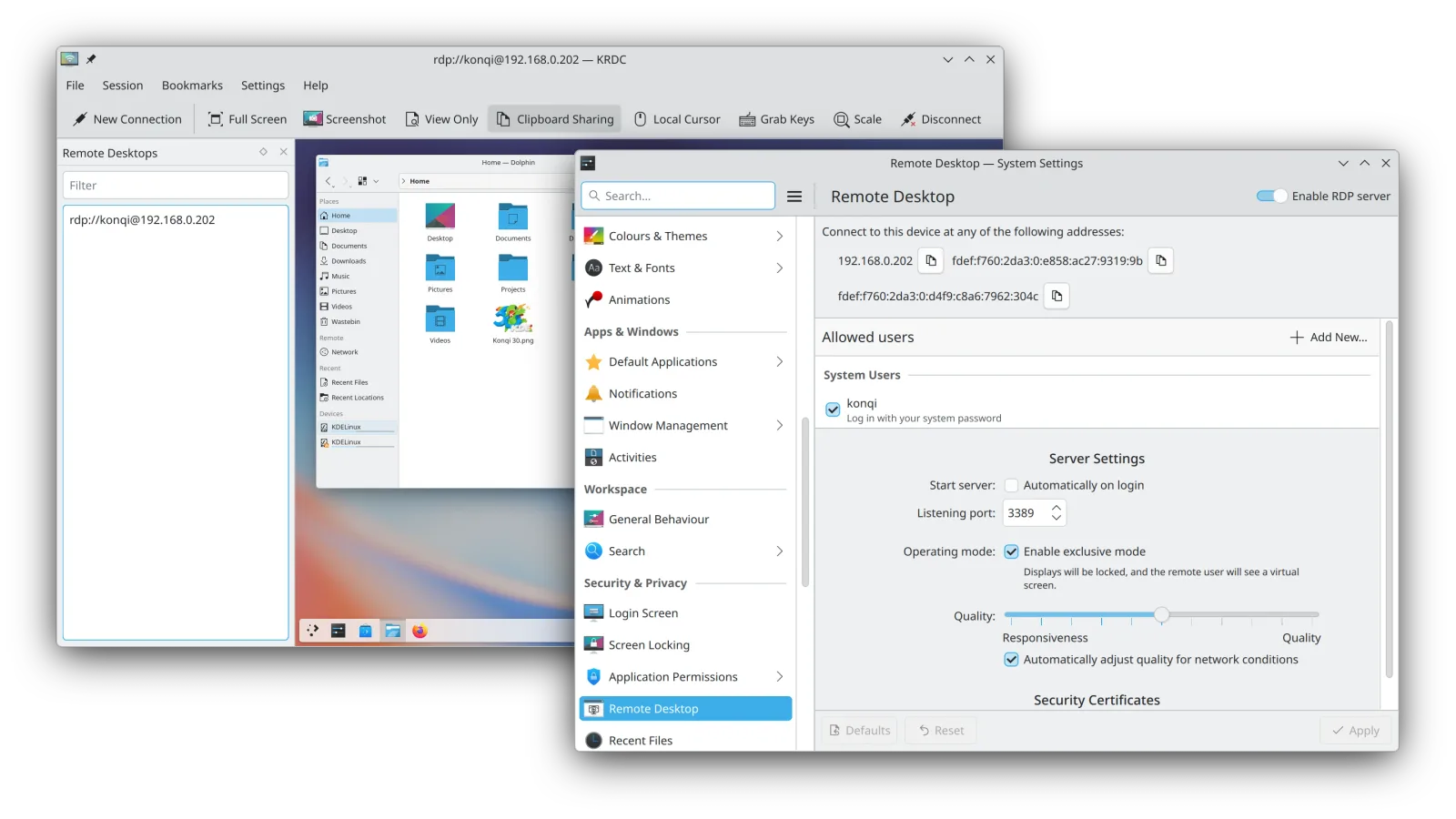The image size is (1456, 819).
Task: Open the Settings menu in KRDC
Action: tap(263, 86)
